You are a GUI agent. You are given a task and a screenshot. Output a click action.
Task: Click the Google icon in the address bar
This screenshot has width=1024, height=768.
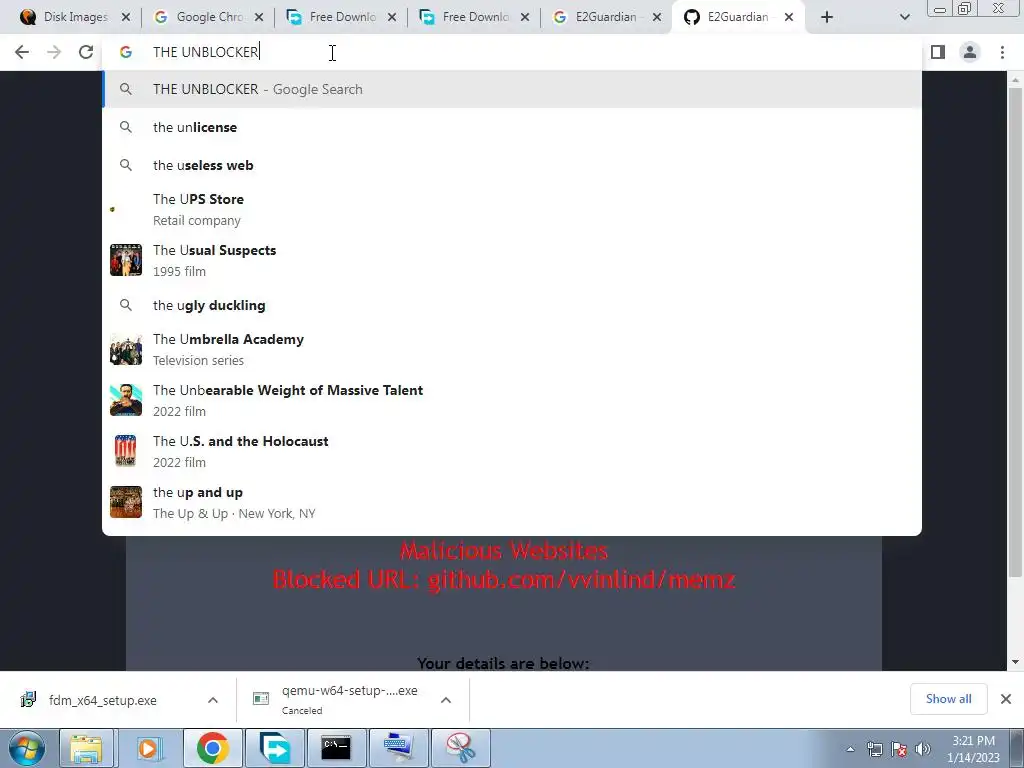(126, 52)
